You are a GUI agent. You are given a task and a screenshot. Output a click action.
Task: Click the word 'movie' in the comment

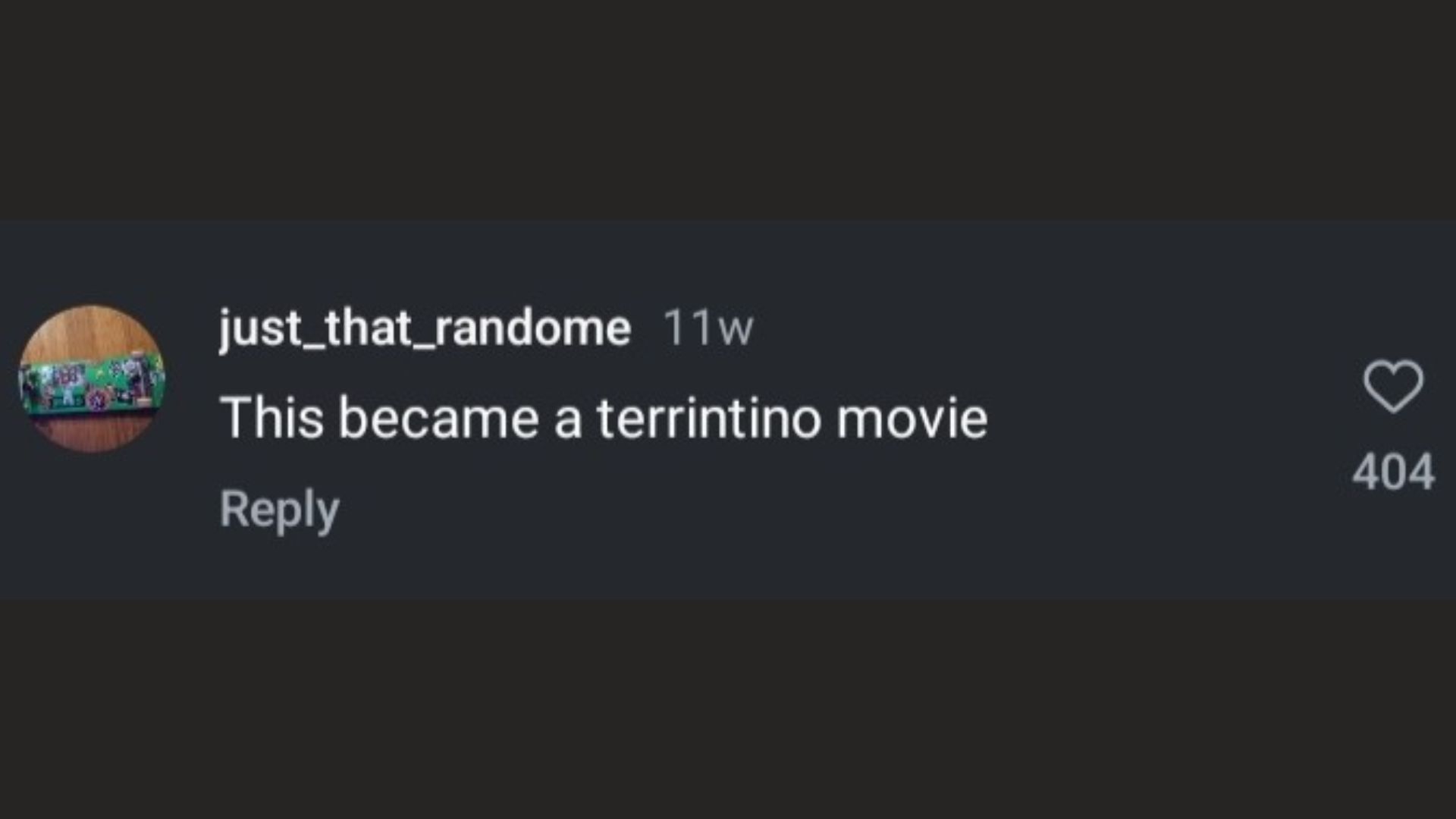[x=912, y=418]
